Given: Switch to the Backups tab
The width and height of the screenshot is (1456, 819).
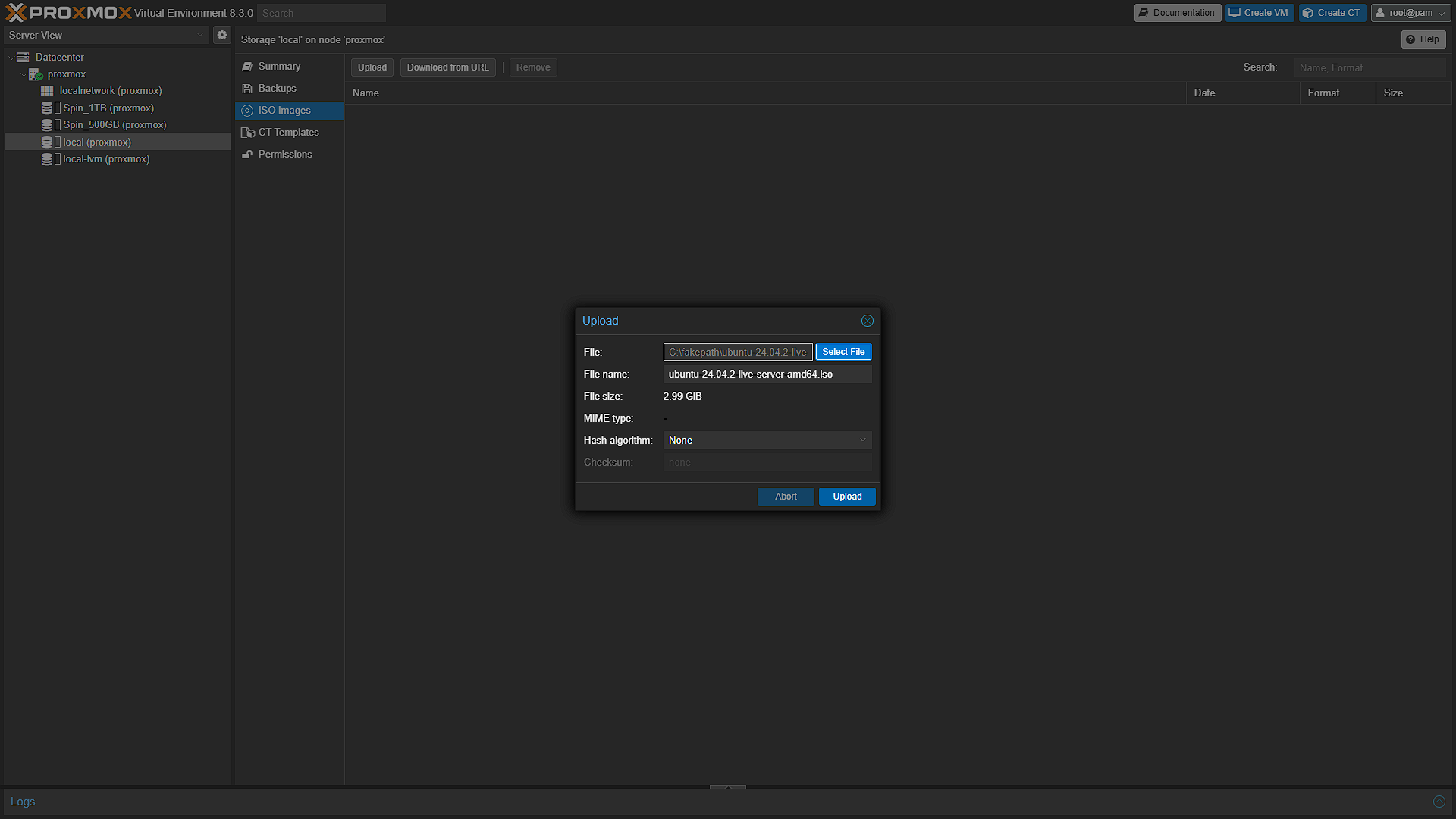Looking at the screenshot, I should (290, 89).
